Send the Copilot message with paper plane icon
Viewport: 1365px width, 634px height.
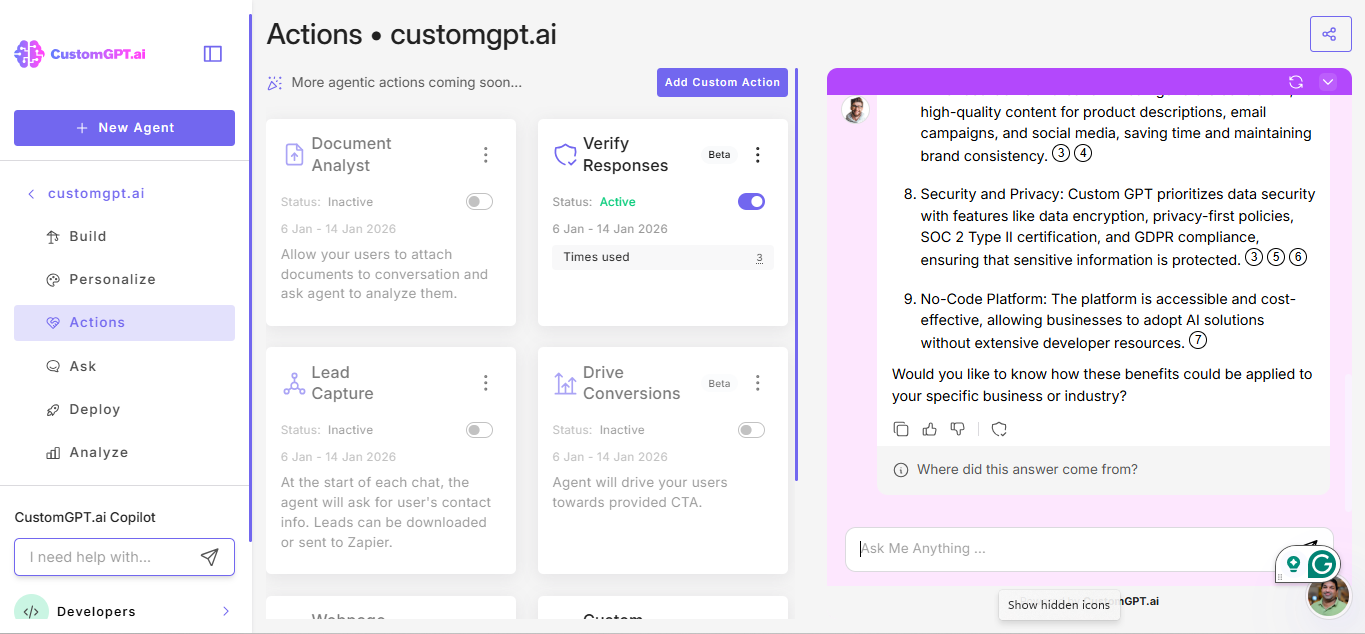coord(209,557)
